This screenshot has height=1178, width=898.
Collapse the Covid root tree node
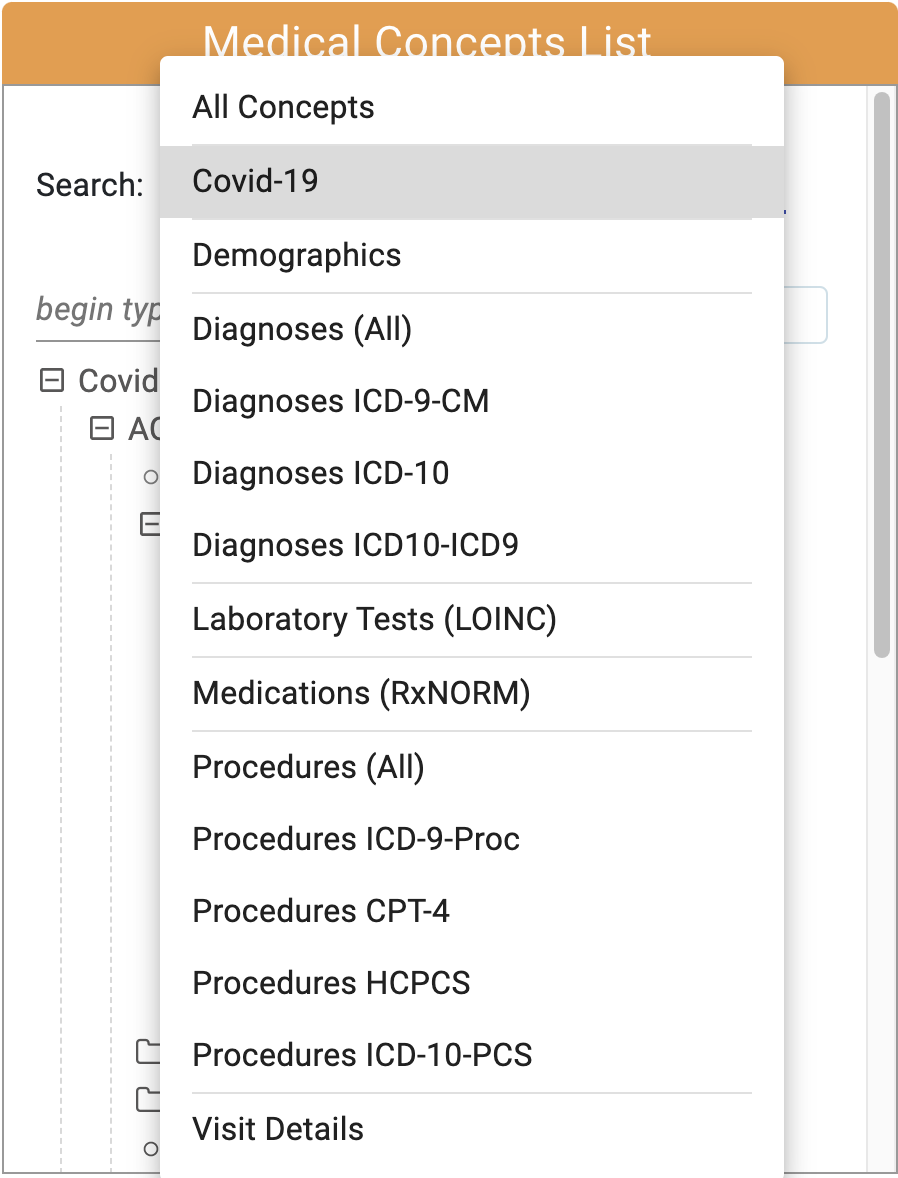(51, 380)
